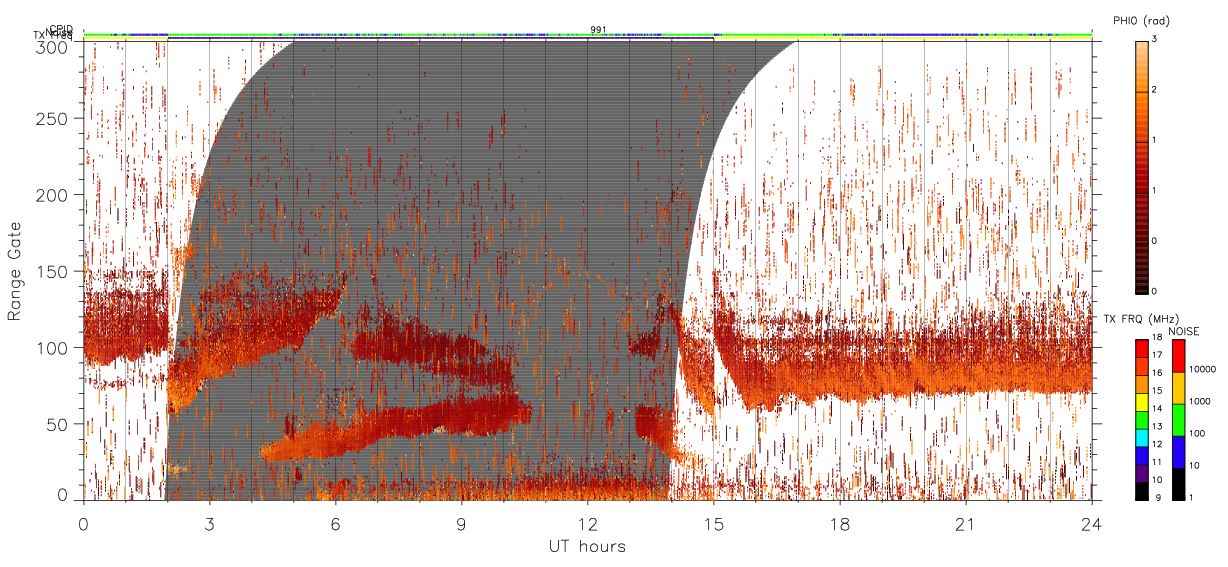Click the '11' tick on the TX FRQ legend

tap(1158, 462)
